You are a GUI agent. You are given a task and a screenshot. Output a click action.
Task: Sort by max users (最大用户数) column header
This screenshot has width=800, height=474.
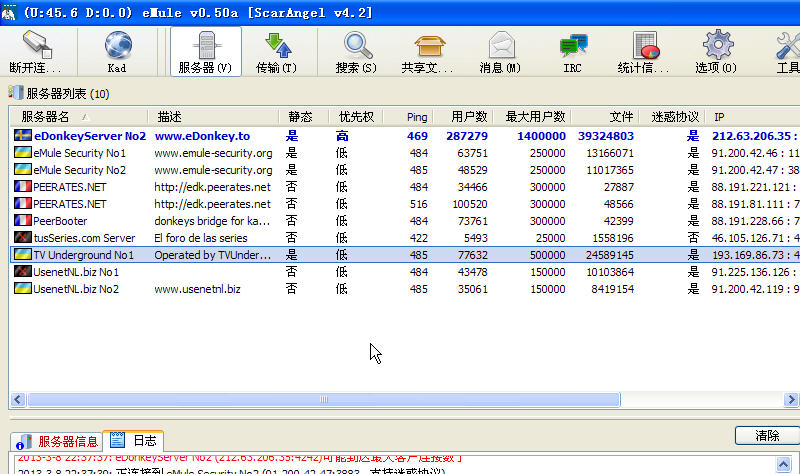point(532,117)
